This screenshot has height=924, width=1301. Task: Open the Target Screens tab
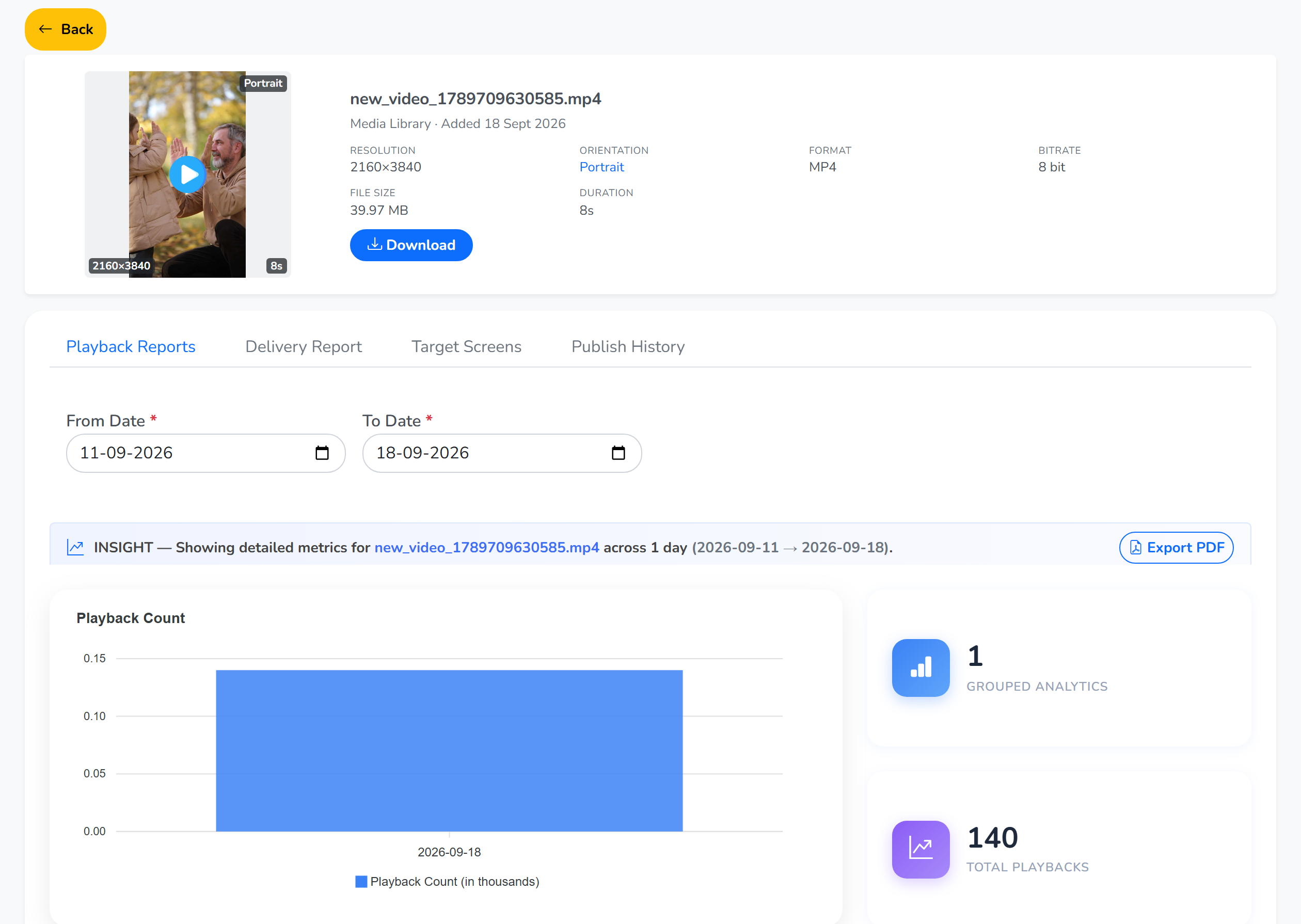point(467,346)
